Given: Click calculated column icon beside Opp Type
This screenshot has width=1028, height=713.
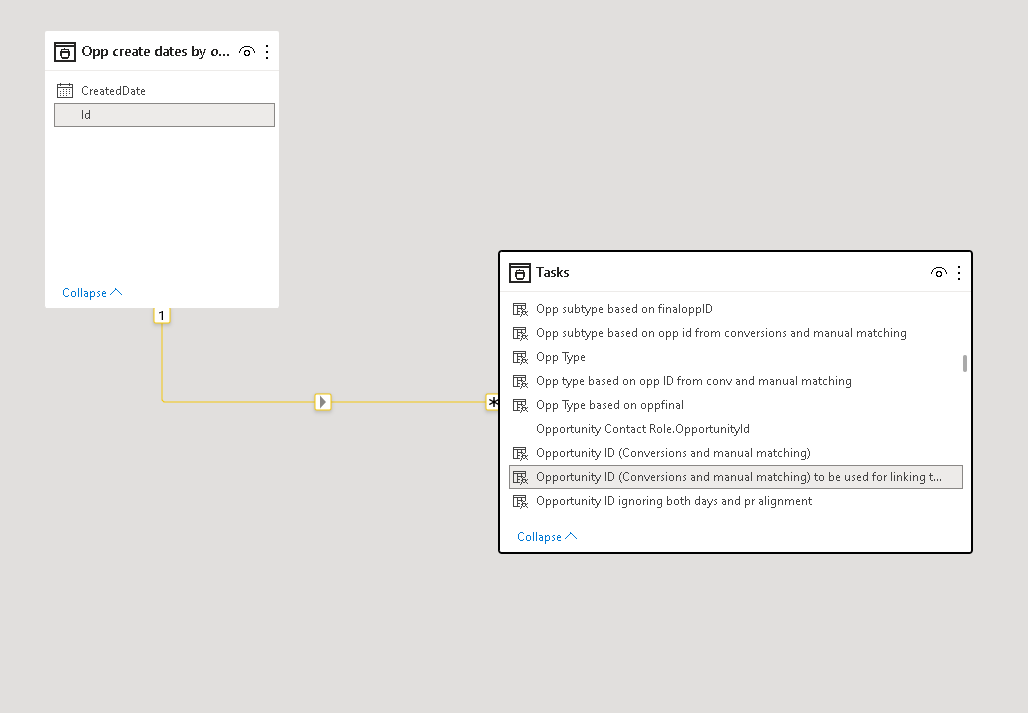Looking at the screenshot, I should [x=520, y=357].
